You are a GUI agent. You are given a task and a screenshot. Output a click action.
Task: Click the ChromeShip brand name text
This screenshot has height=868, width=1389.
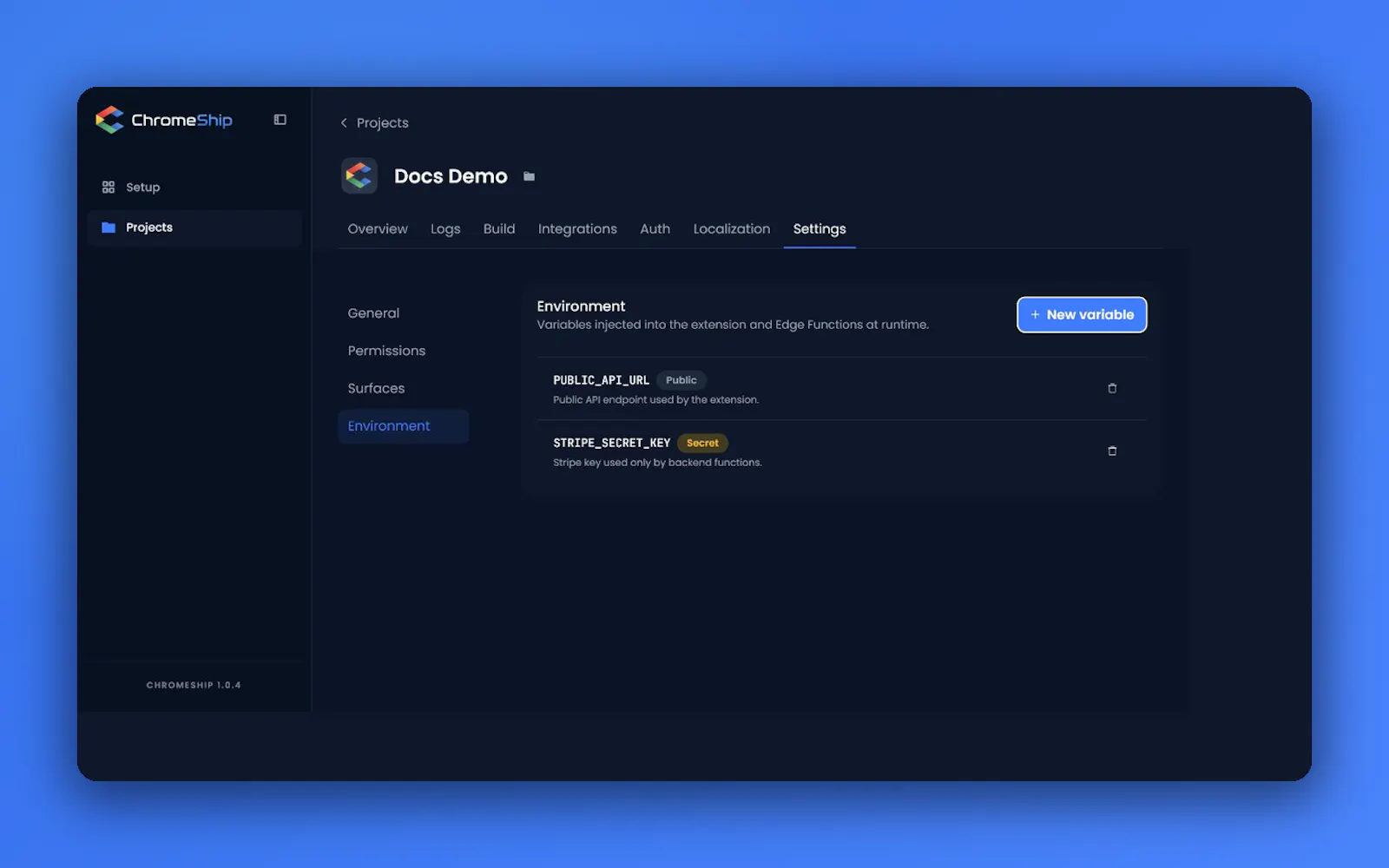(181, 121)
